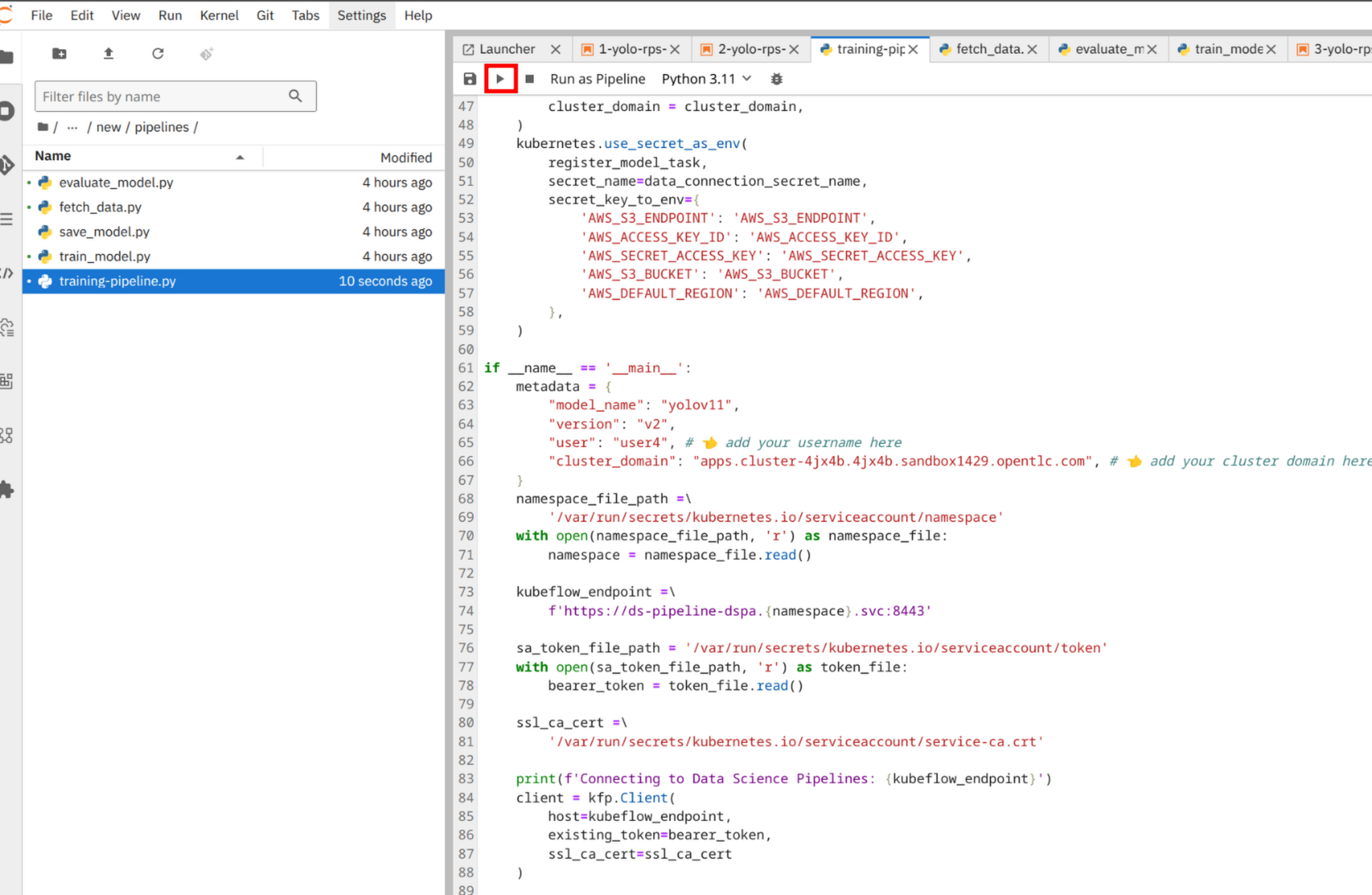Select training-pipeline.py in file list

(x=233, y=281)
